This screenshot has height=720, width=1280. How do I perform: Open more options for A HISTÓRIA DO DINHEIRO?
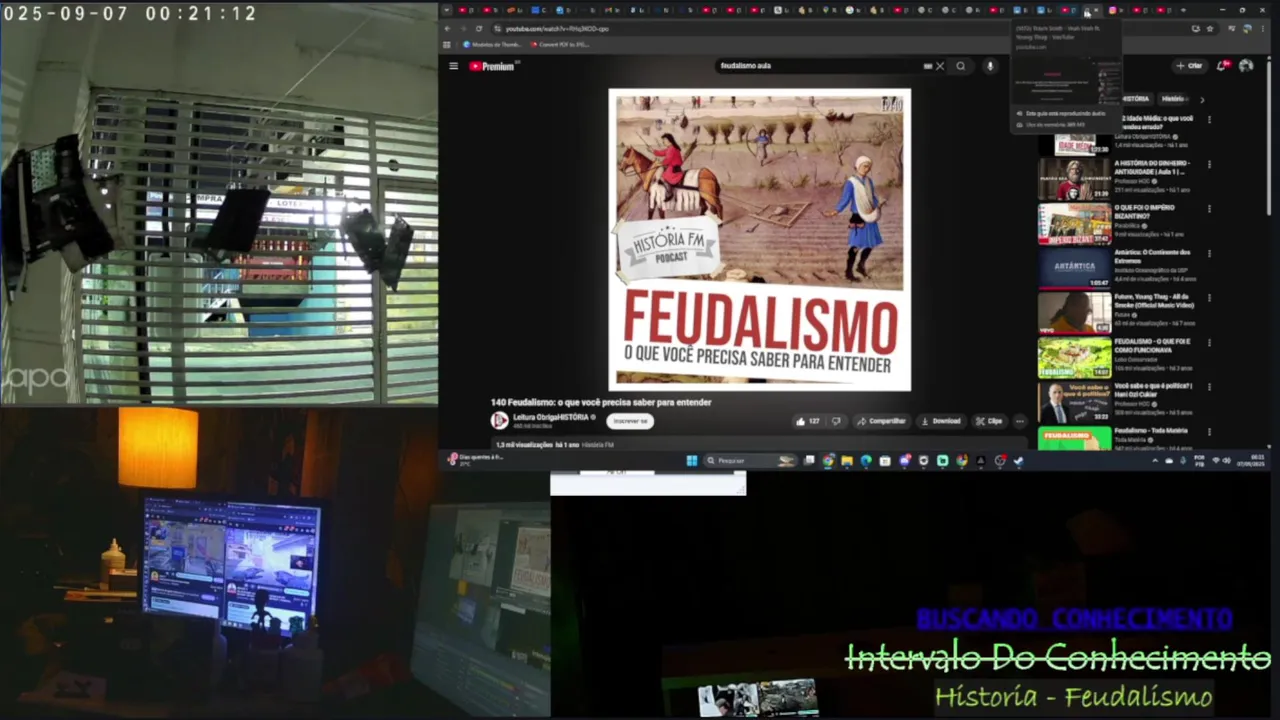click(x=1209, y=164)
